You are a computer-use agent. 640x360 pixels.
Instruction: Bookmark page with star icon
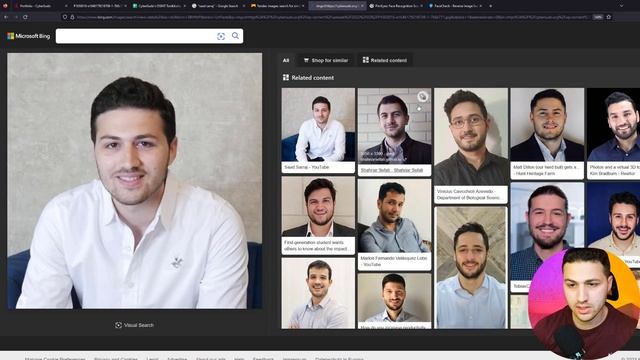[609, 17]
